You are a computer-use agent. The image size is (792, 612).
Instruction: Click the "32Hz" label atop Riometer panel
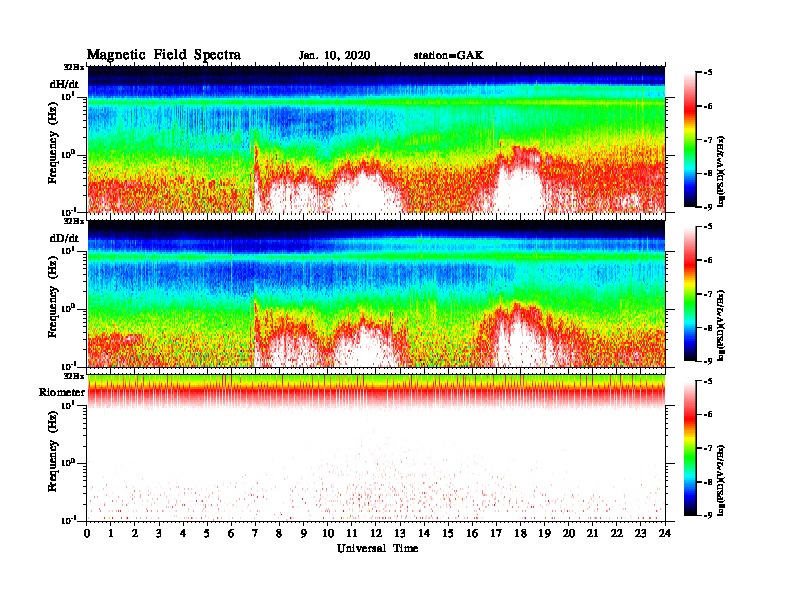(74, 376)
